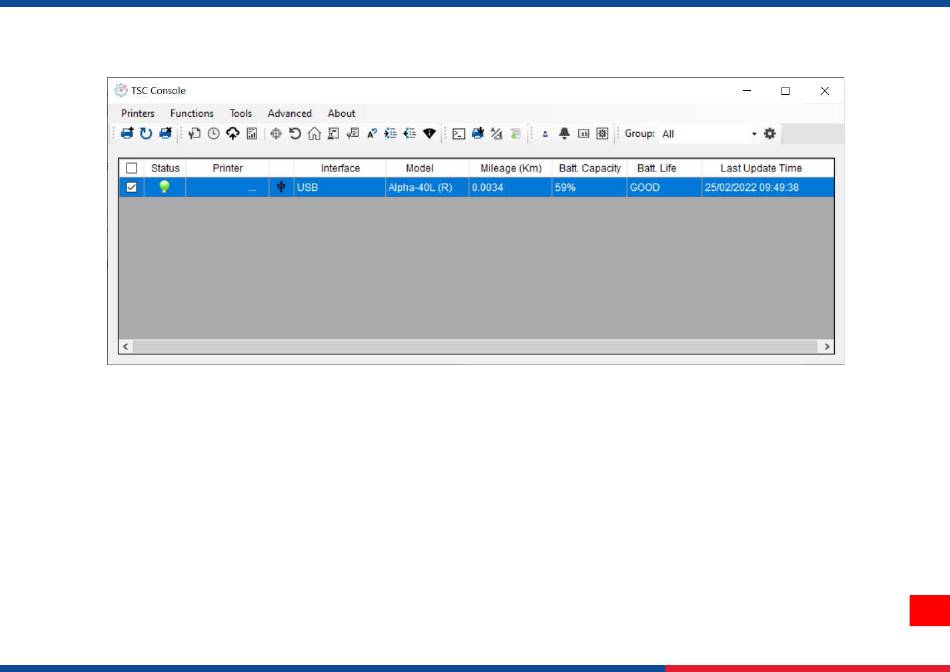Click the blue Refresh arrow icon
Image resolution: width=950 pixels, height=672 pixels.
click(x=146, y=133)
